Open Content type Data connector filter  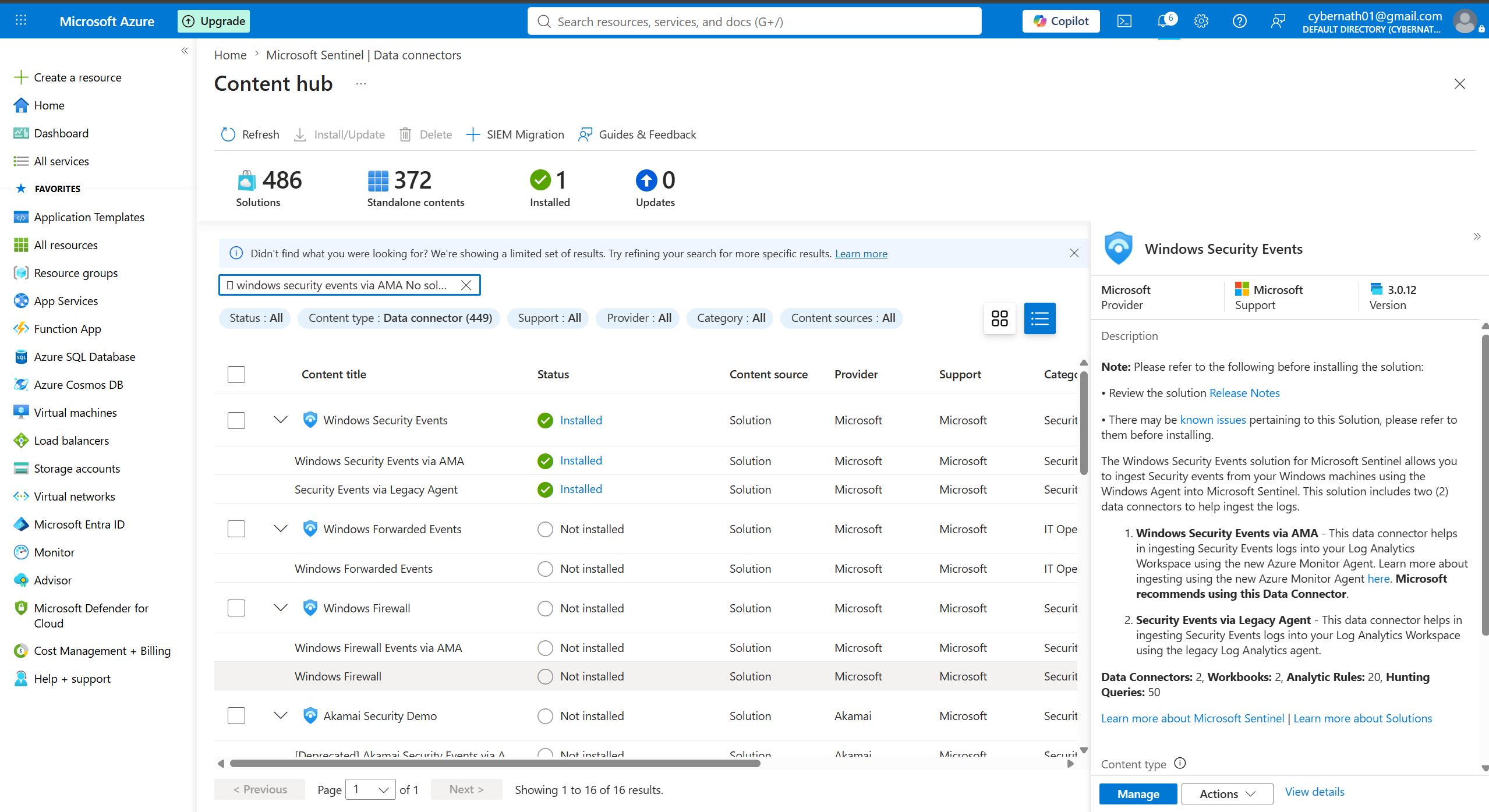click(x=399, y=318)
